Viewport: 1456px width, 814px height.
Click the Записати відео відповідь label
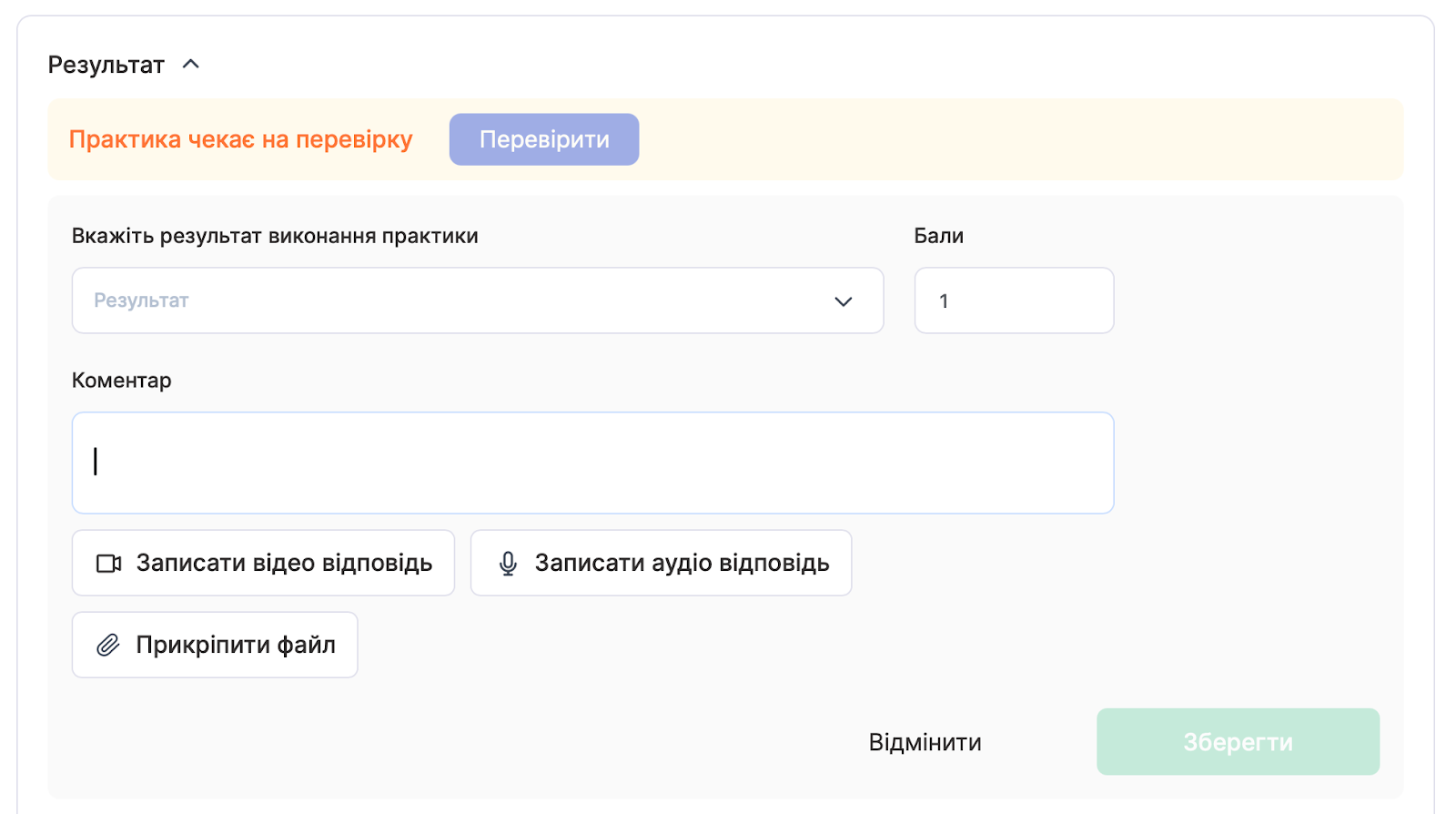[284, 564]
